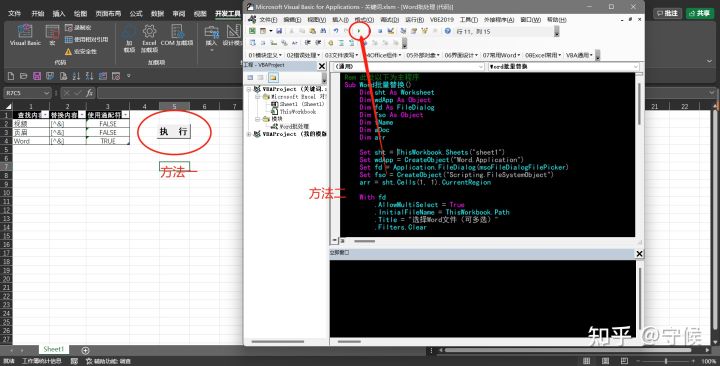Click New file icon in Excel quick access toolbar
The image size is (720, 366).
pos(11,76)
